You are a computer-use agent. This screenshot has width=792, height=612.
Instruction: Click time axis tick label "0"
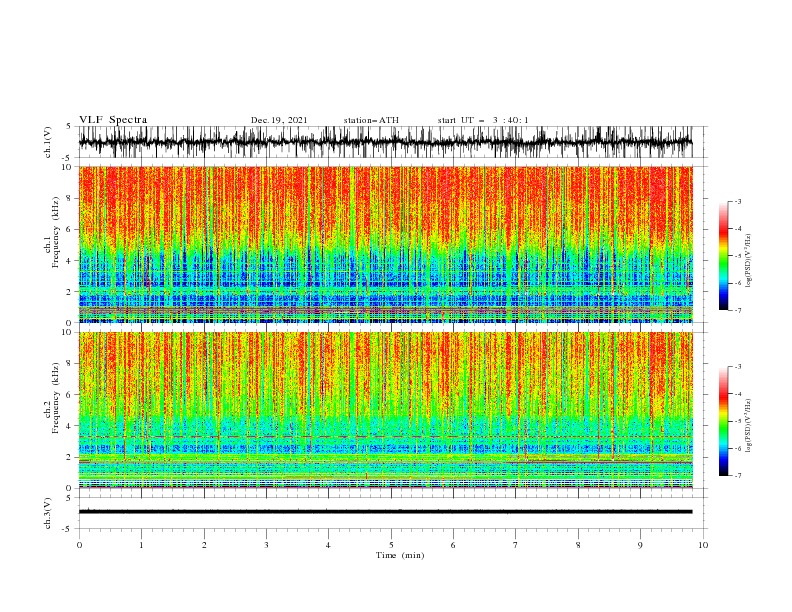(x=79, y=545)
